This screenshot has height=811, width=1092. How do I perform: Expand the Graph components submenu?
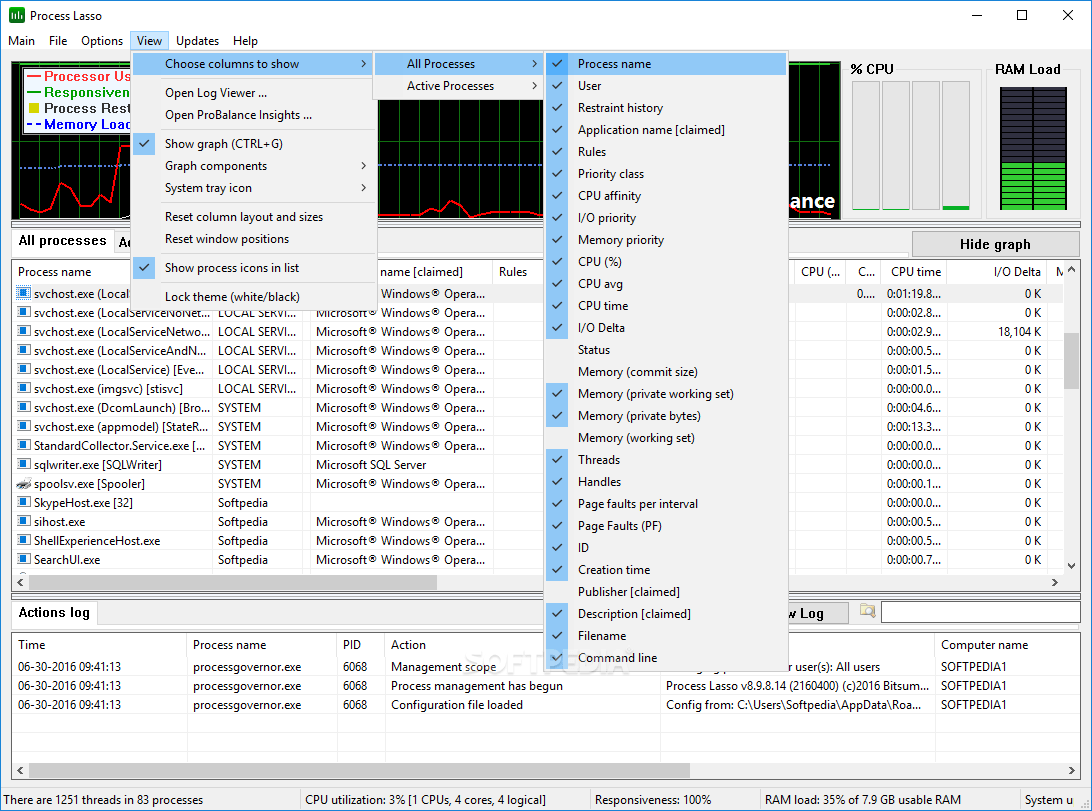254,166
